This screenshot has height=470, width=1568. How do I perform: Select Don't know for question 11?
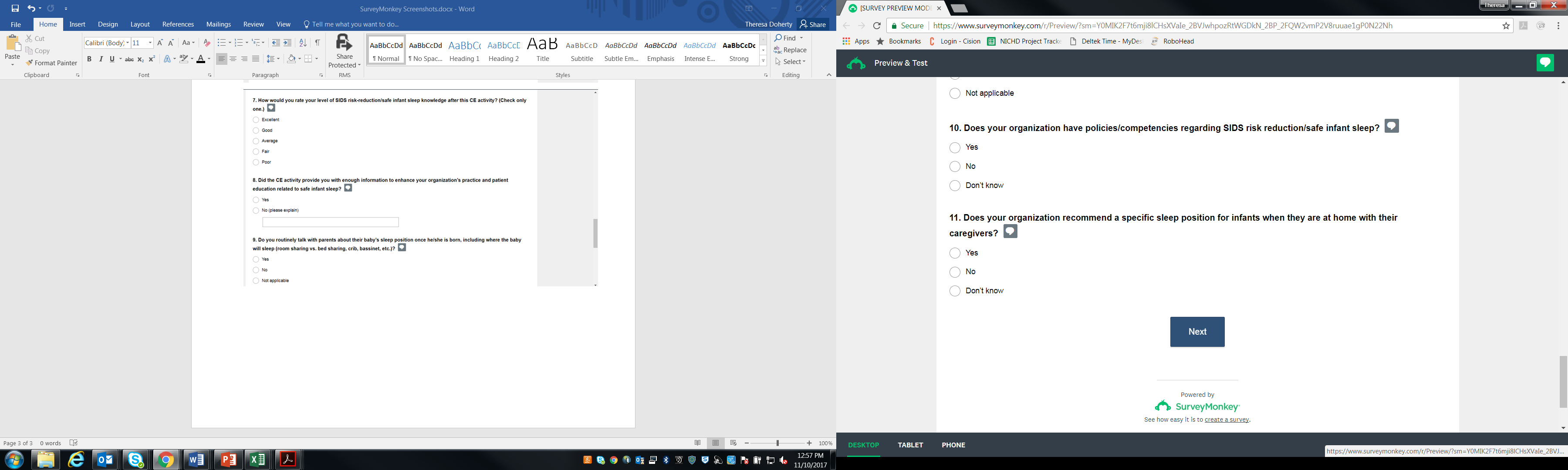[x=955, y=291]
